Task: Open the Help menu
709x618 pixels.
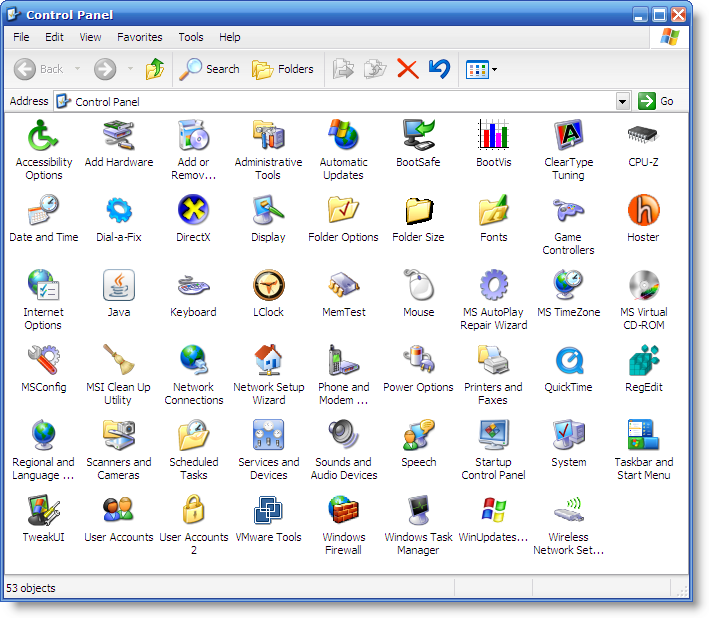Action: 230,37
